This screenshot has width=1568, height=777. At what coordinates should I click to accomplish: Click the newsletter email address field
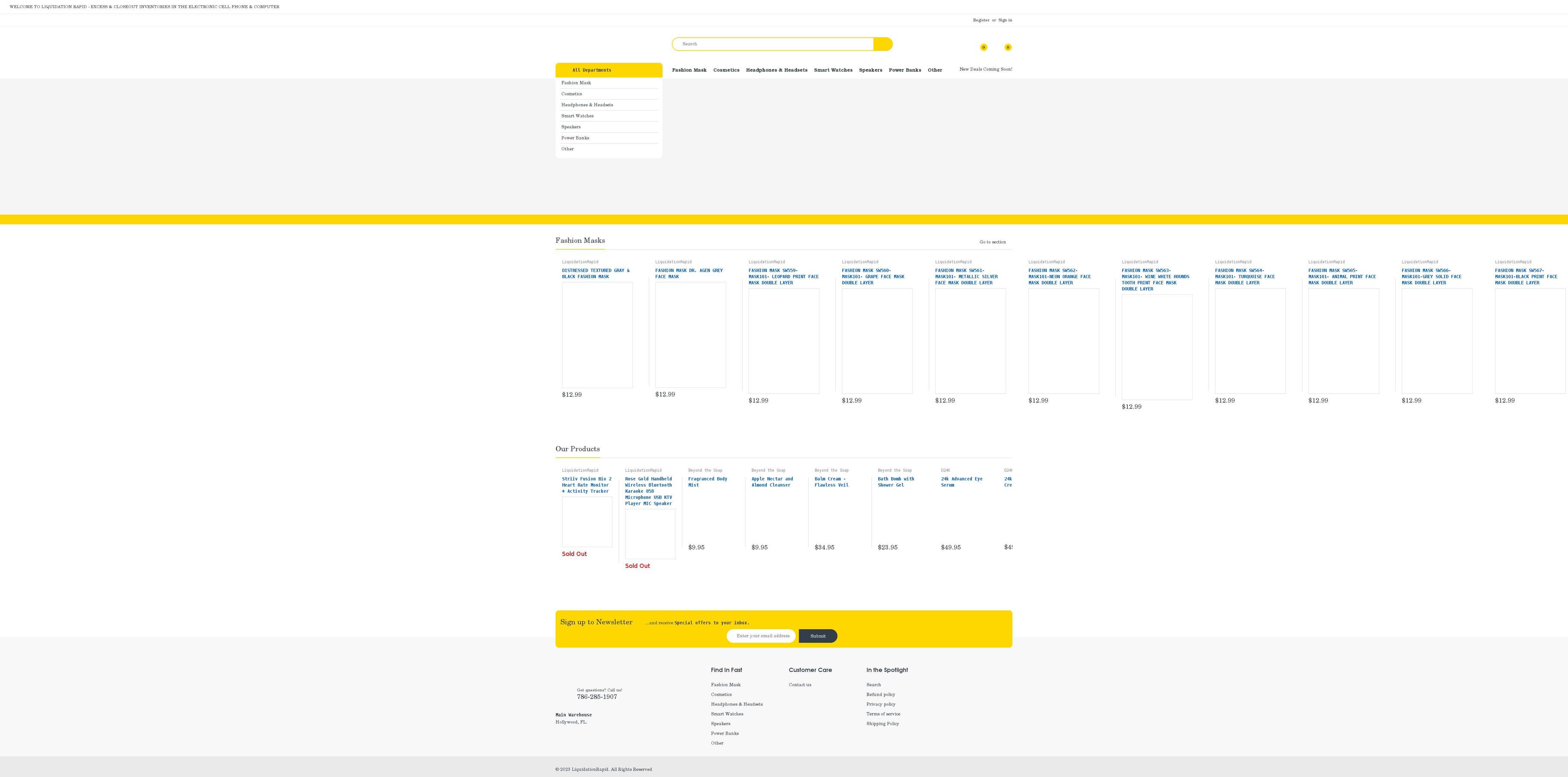pos(762,636)
